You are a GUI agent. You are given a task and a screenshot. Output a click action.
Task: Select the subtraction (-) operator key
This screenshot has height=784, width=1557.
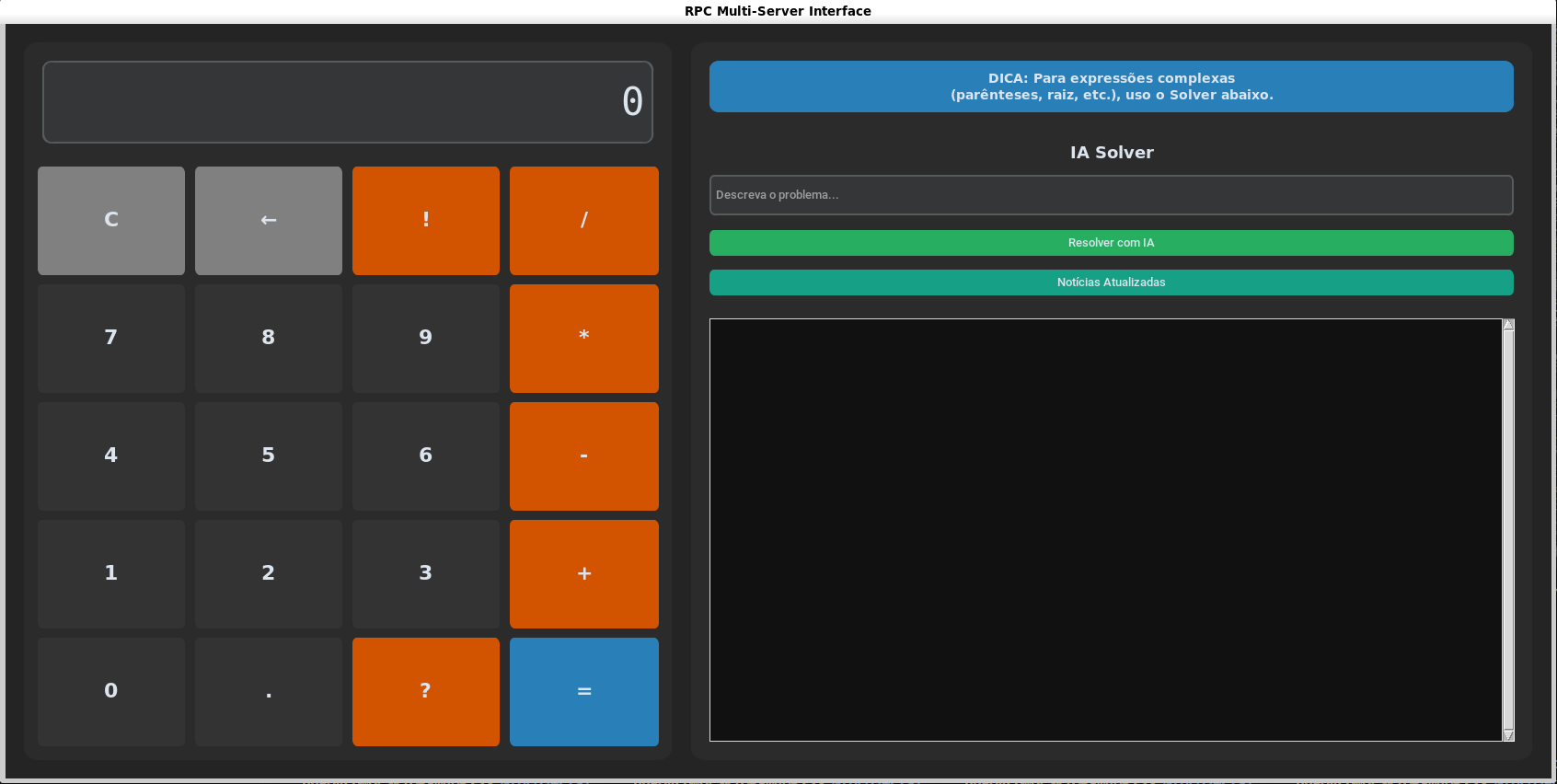[x=584, y=456]
